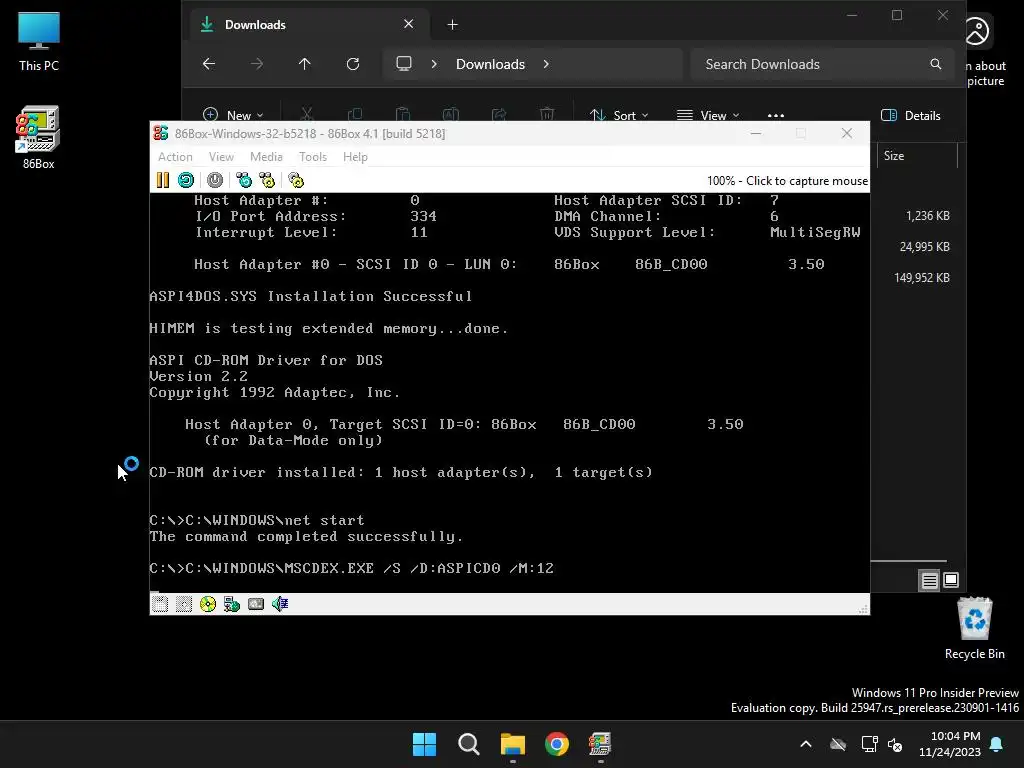Click the gray hard disk status icon
The width and height of the screenshot is (1024, 768).
tap(256, 604)
